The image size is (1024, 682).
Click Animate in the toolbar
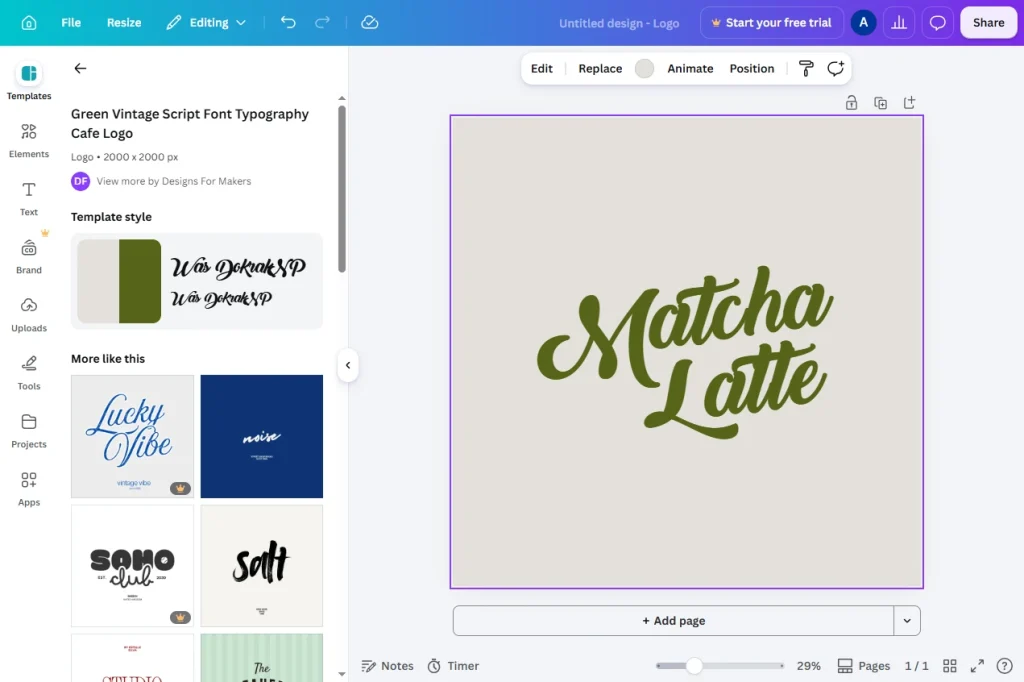(690, 69)
